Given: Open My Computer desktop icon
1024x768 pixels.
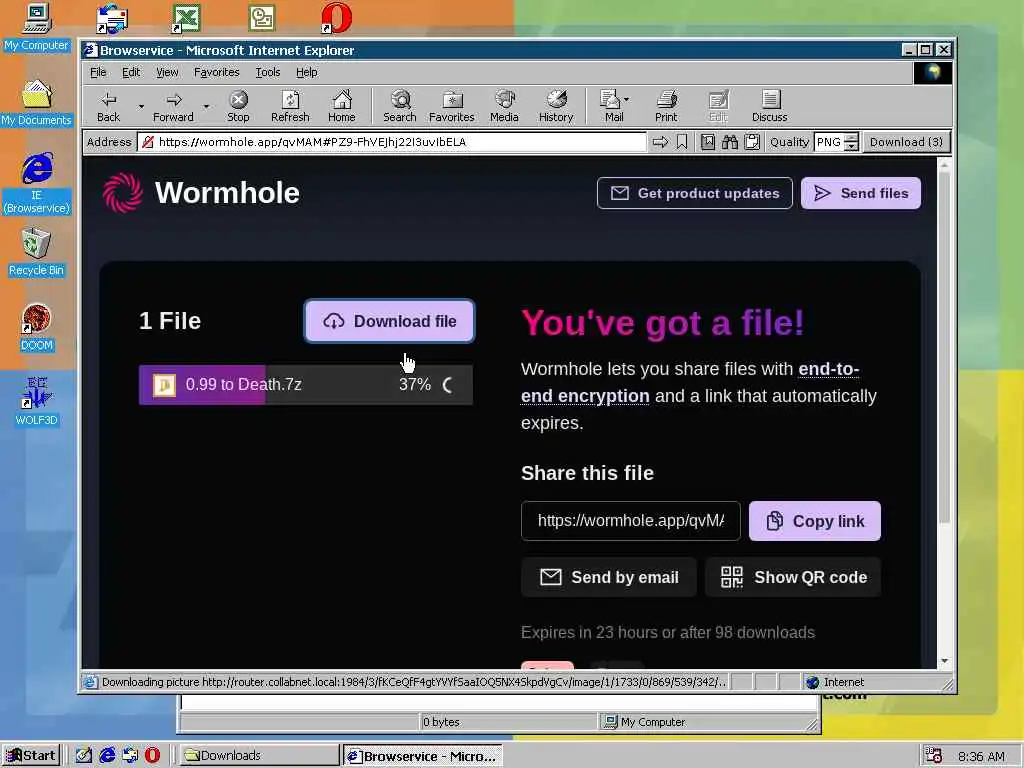Looking at the screenshot, I should point(37,27).
